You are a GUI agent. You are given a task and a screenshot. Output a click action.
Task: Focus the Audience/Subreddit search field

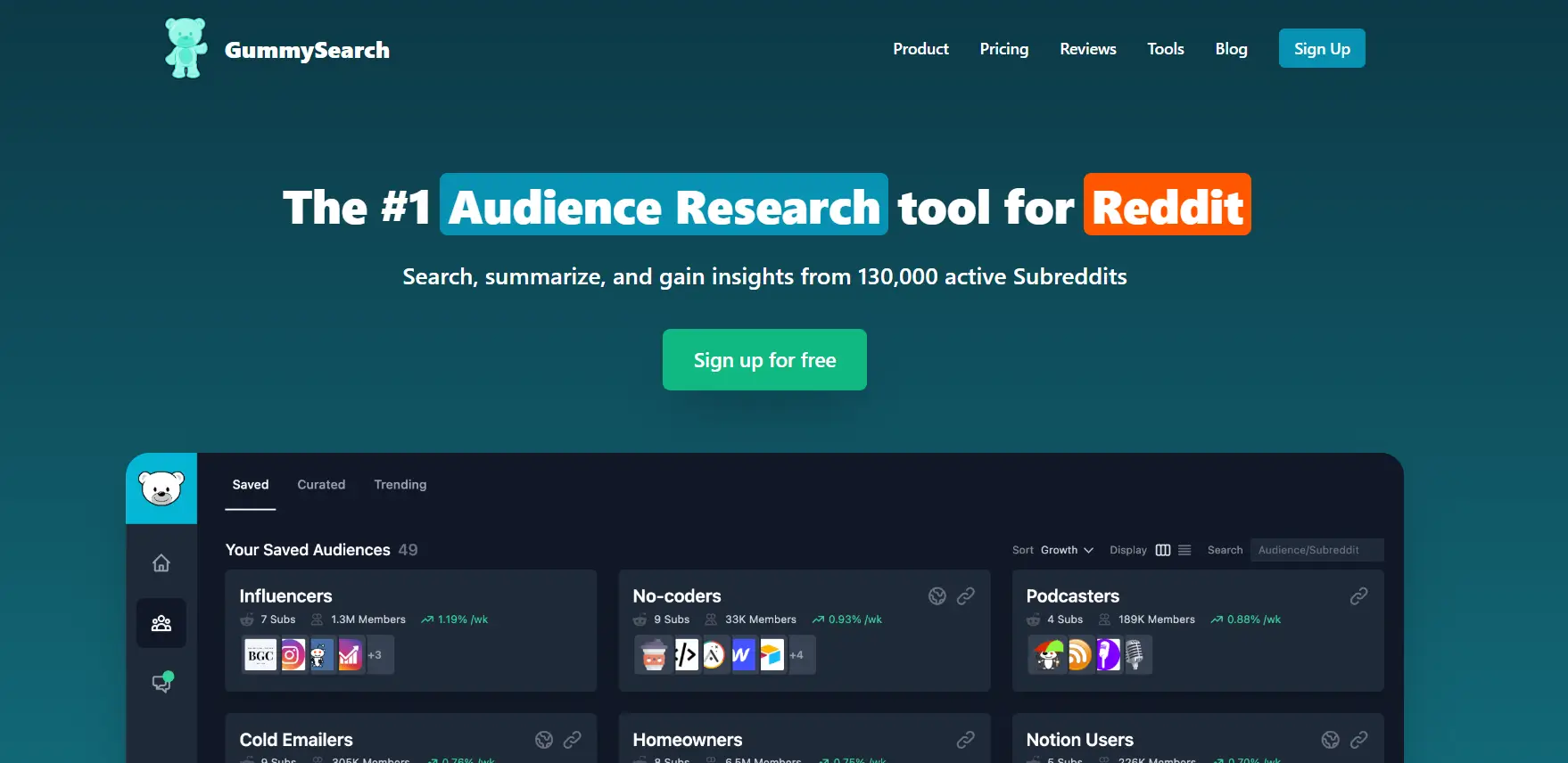pyautogui.click(x=1316, y=550)
